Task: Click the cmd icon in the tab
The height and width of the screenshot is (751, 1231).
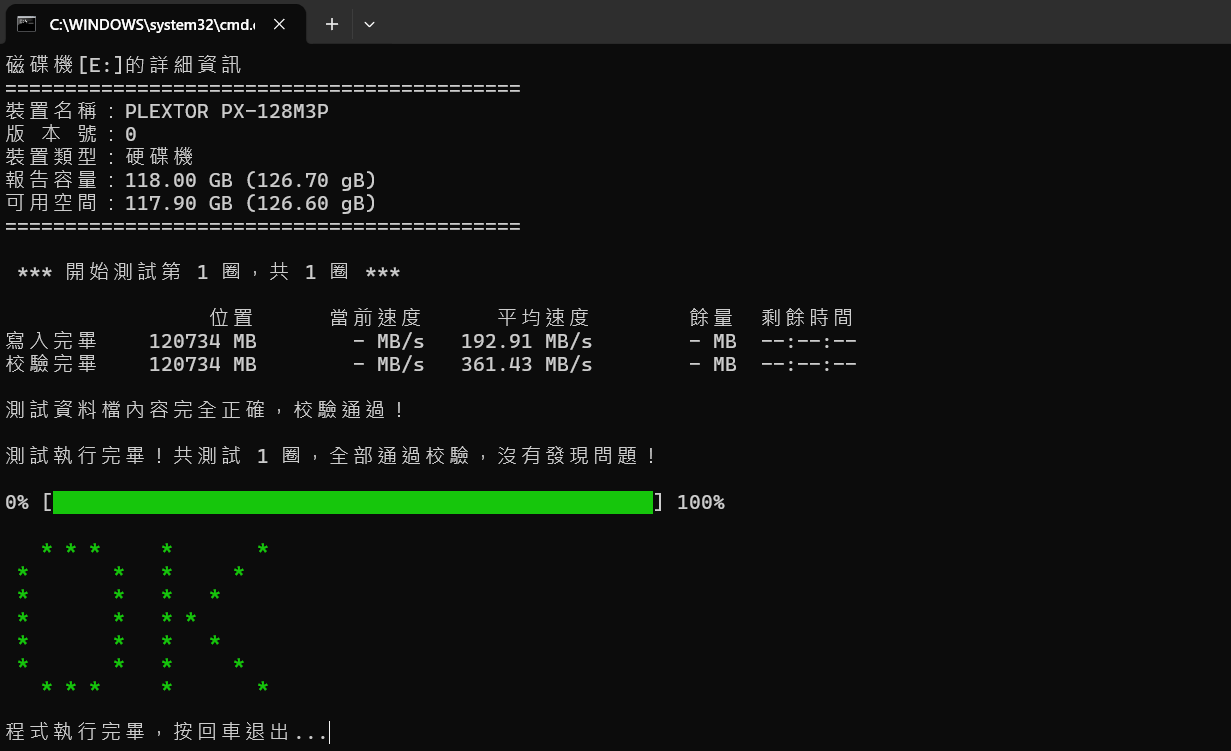Action: tap(27, 24)
